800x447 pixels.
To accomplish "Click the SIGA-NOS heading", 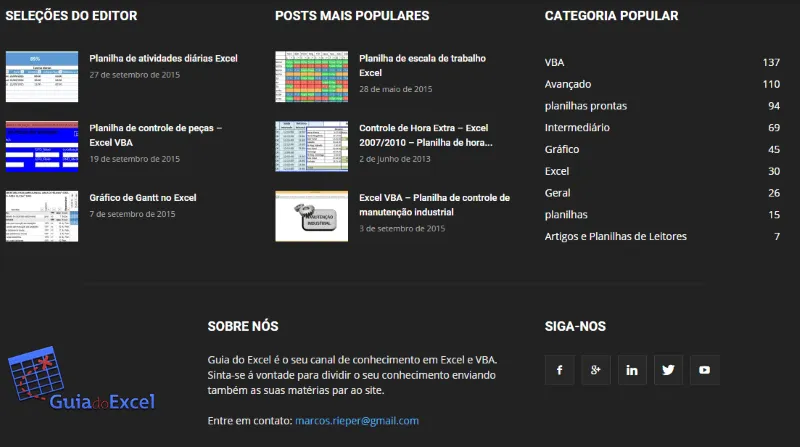I will (x=575, y=327).
